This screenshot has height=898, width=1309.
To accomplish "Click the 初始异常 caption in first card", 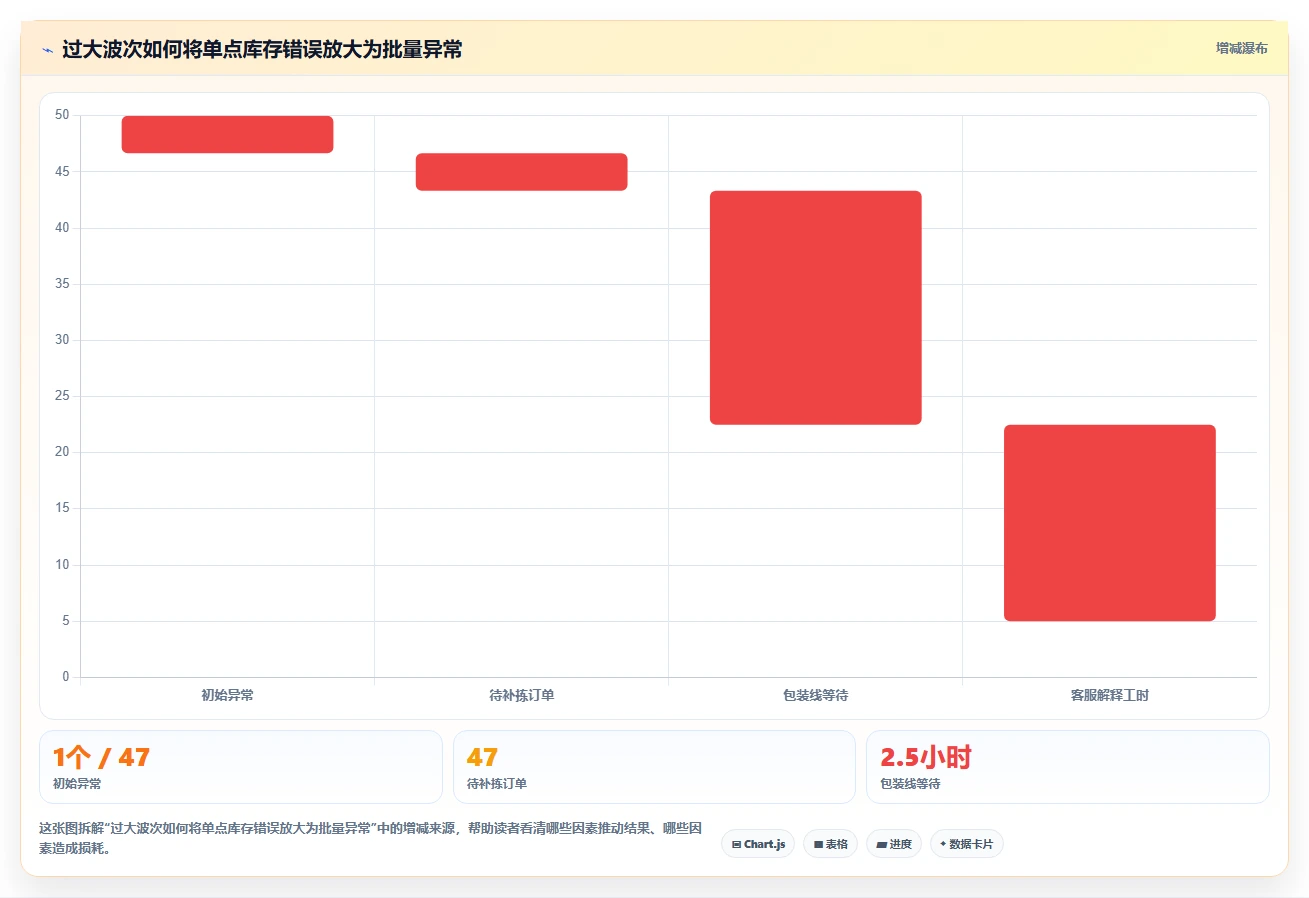I will click(77, 784).
